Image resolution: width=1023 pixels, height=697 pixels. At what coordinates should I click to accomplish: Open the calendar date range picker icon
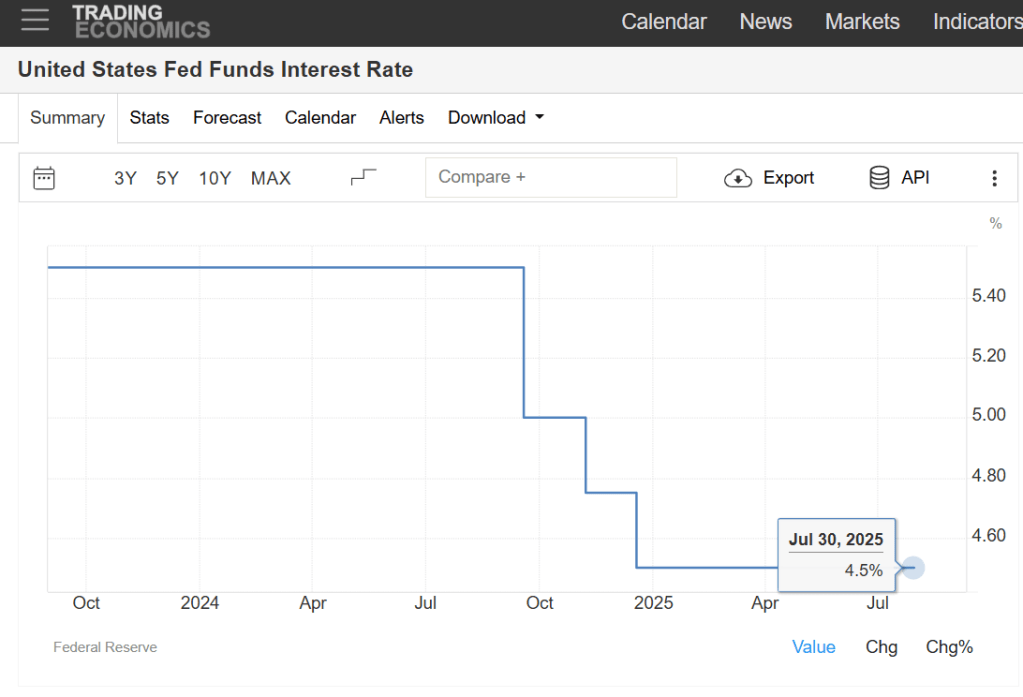[44, 178]
